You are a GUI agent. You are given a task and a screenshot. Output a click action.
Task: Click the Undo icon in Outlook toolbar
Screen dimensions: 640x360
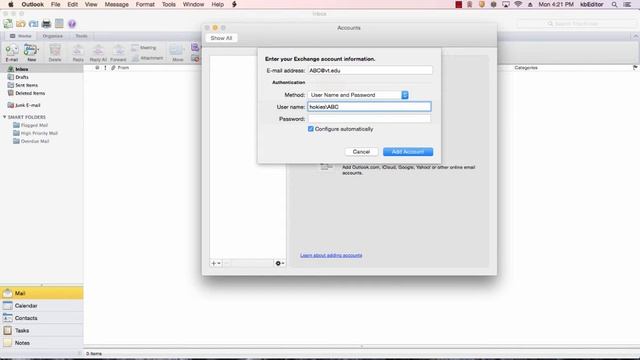[20, 24]
